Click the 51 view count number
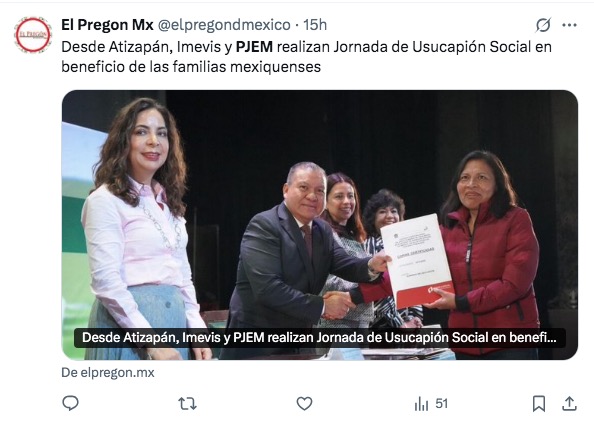Screen dimensions: 594x425 tap(442, 404)
